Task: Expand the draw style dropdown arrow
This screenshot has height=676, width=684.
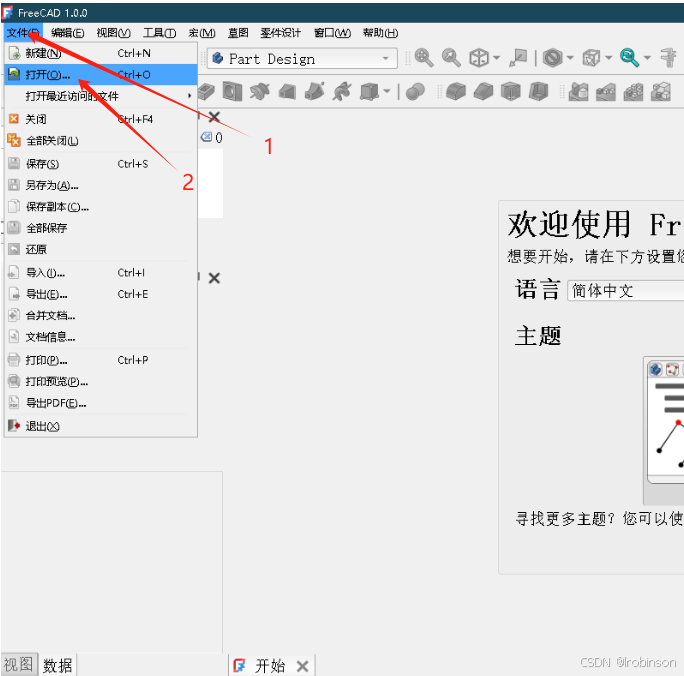Action: click(570, 58)
